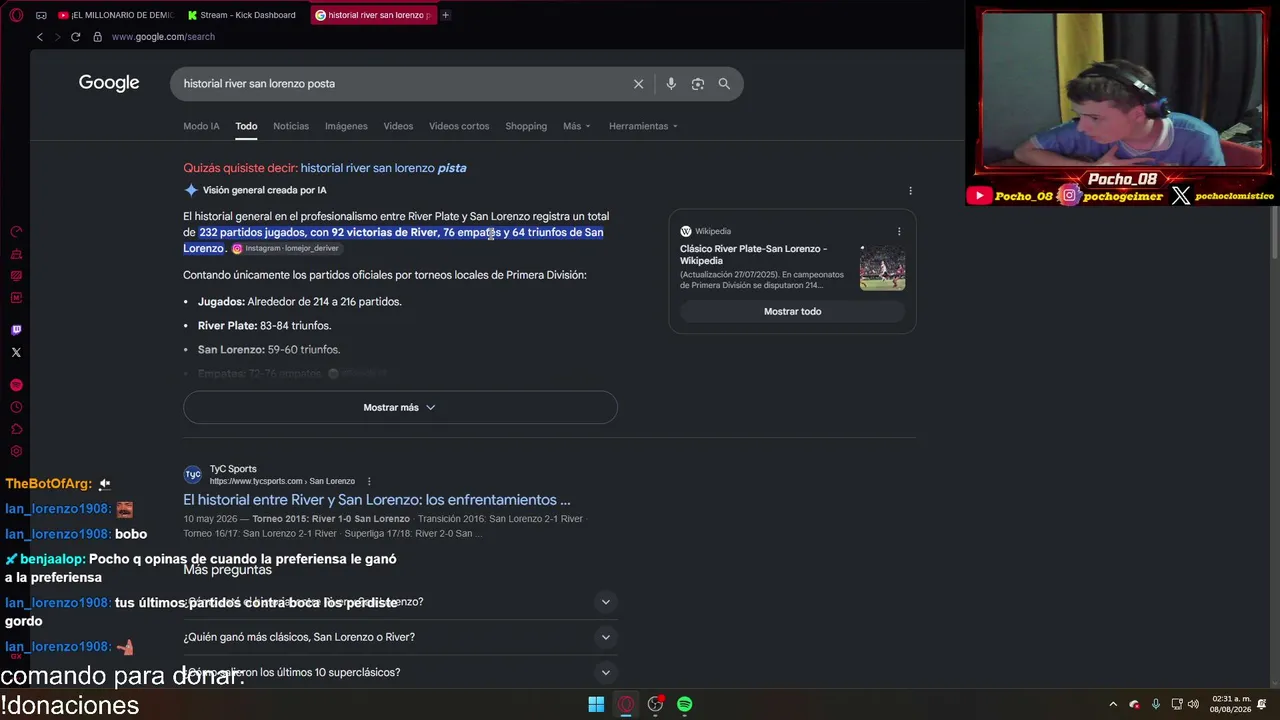Screen dimensions: 1280x720
Task: Switch to Modo IA search tab
Action: click(x=201, y=126)
